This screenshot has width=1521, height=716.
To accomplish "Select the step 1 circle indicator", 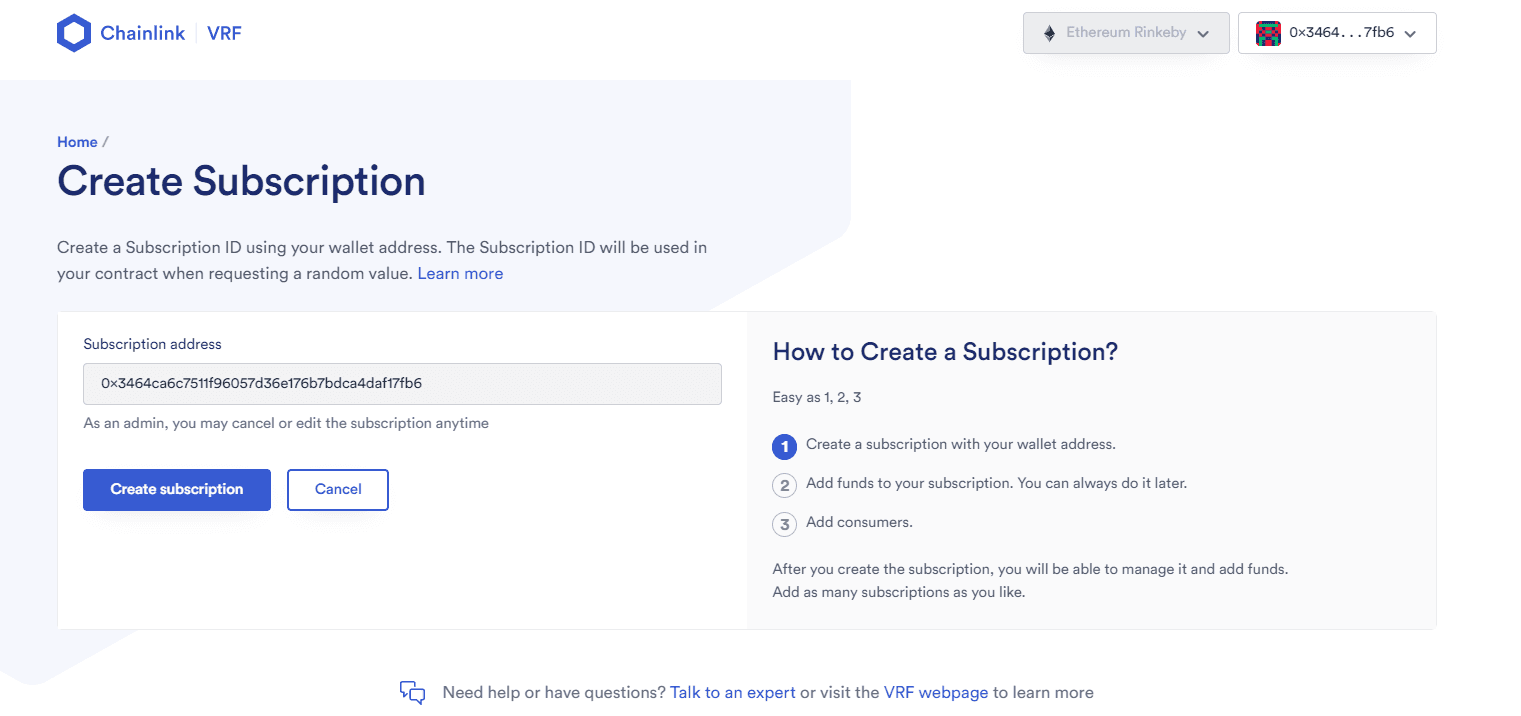I will point(785,446).
